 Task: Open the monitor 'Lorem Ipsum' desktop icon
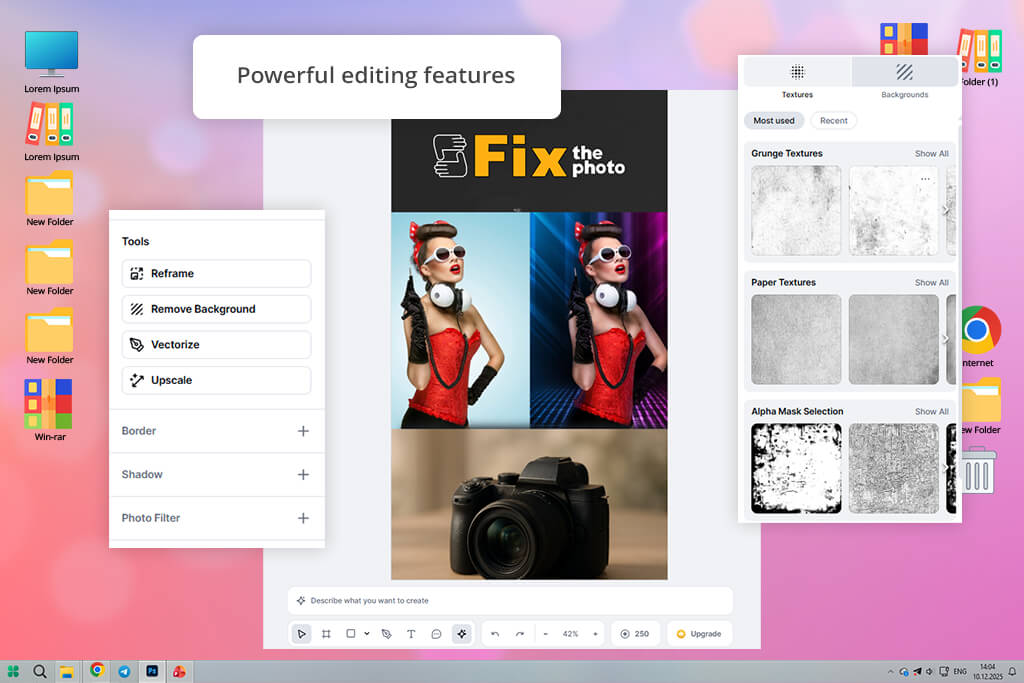tap(52, 61)
